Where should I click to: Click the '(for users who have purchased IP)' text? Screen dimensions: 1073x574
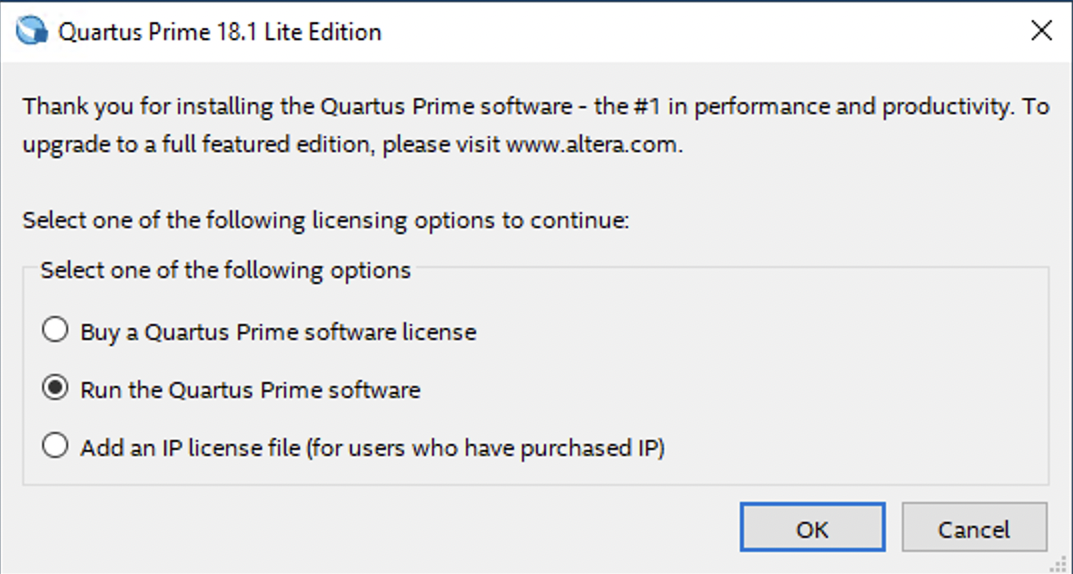click(x=485, y=448)
